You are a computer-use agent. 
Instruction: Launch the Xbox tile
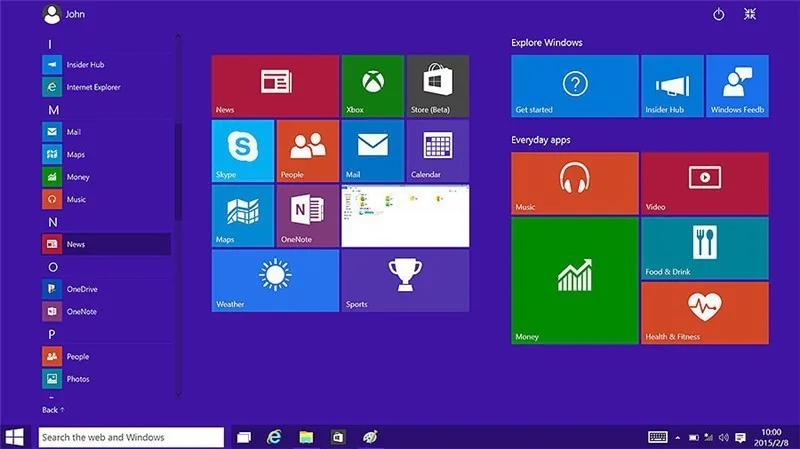[373, 86]
